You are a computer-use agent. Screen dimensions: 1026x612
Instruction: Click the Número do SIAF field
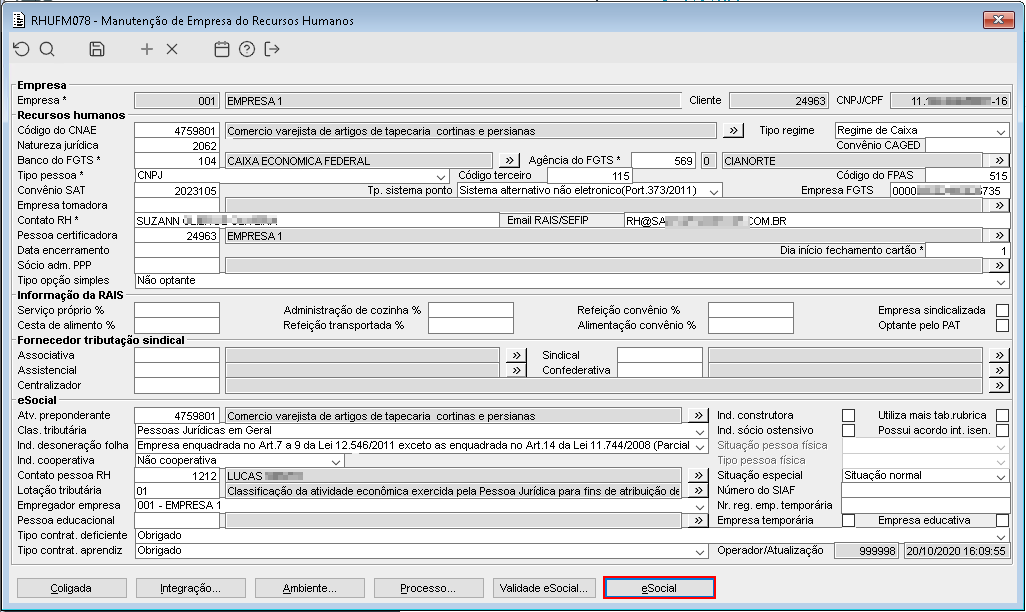point(925,490)
